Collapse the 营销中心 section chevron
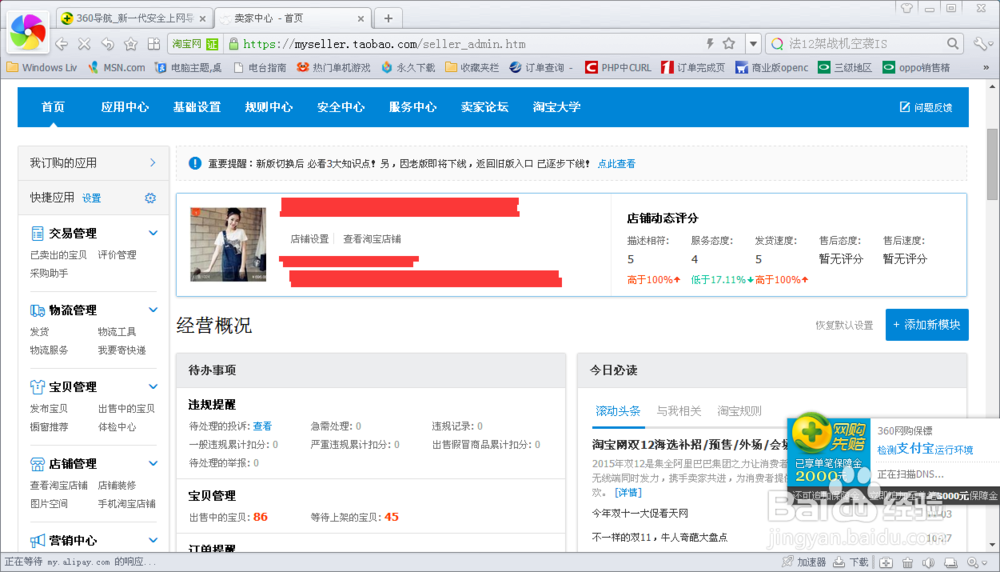 tap(153, 540)
